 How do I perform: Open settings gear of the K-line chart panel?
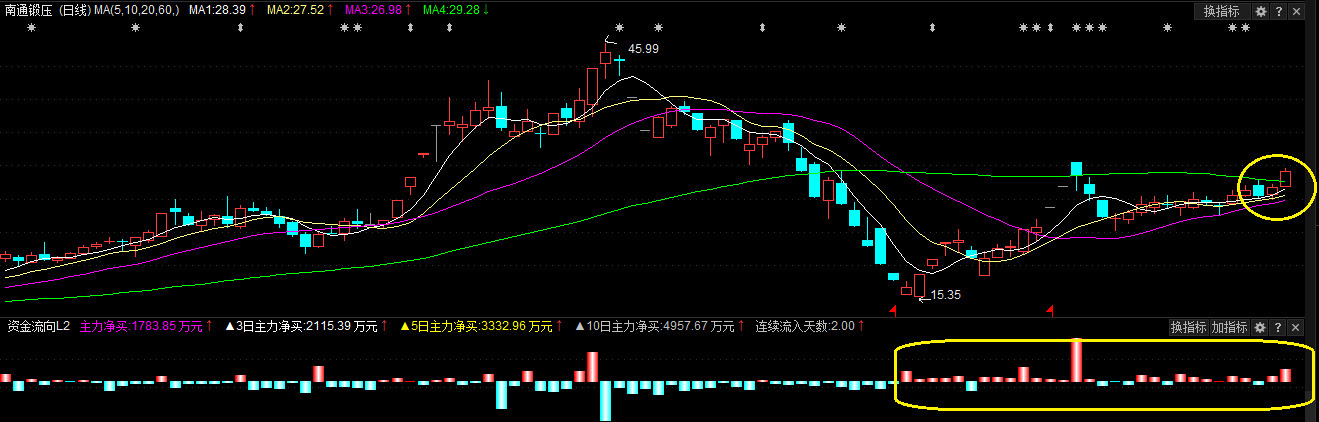[1261, 11]
